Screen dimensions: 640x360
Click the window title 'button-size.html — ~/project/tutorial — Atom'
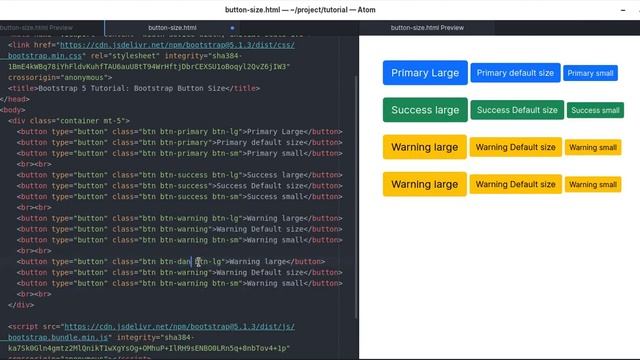point(300,10)
